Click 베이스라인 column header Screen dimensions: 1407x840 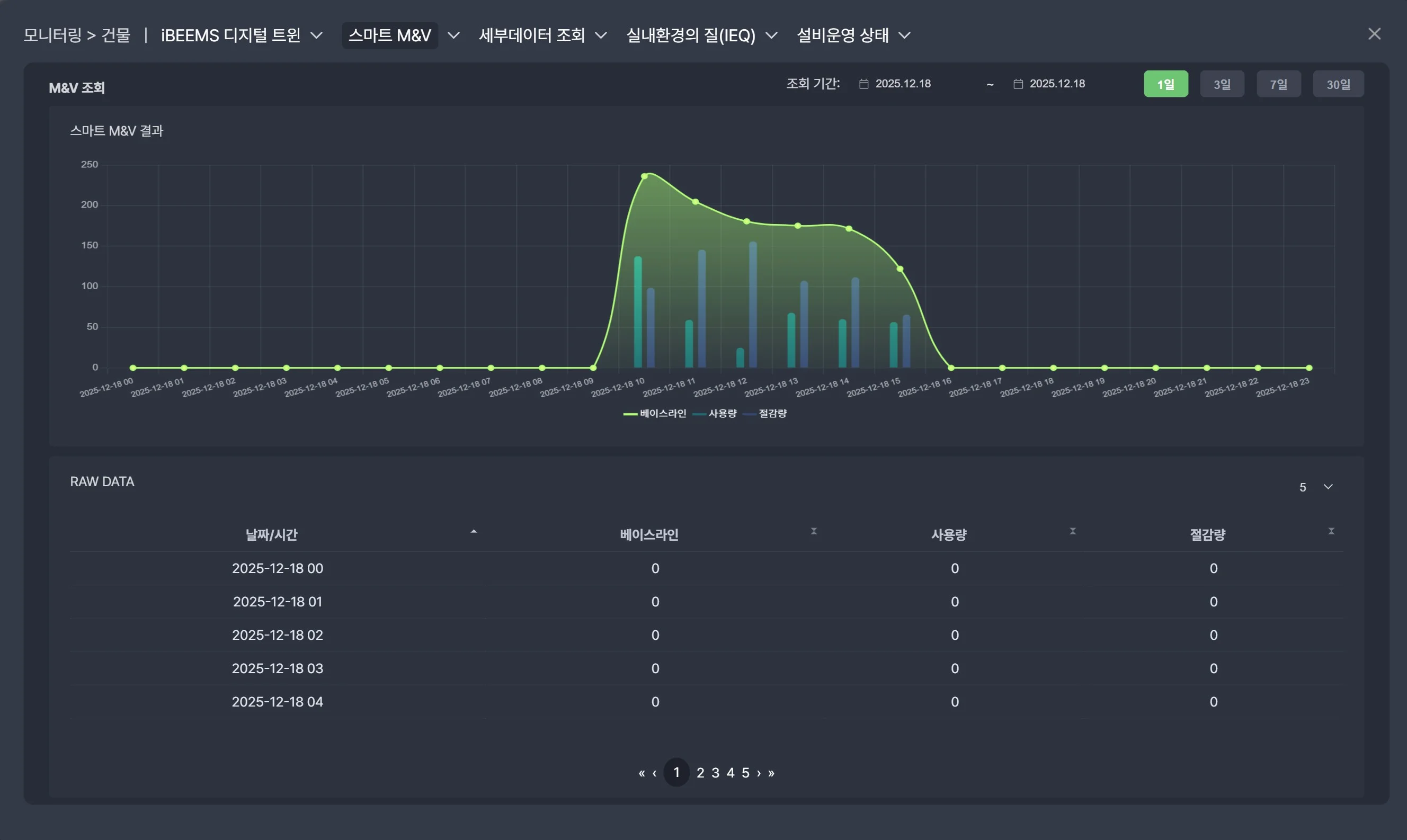[x=649, y=534]
